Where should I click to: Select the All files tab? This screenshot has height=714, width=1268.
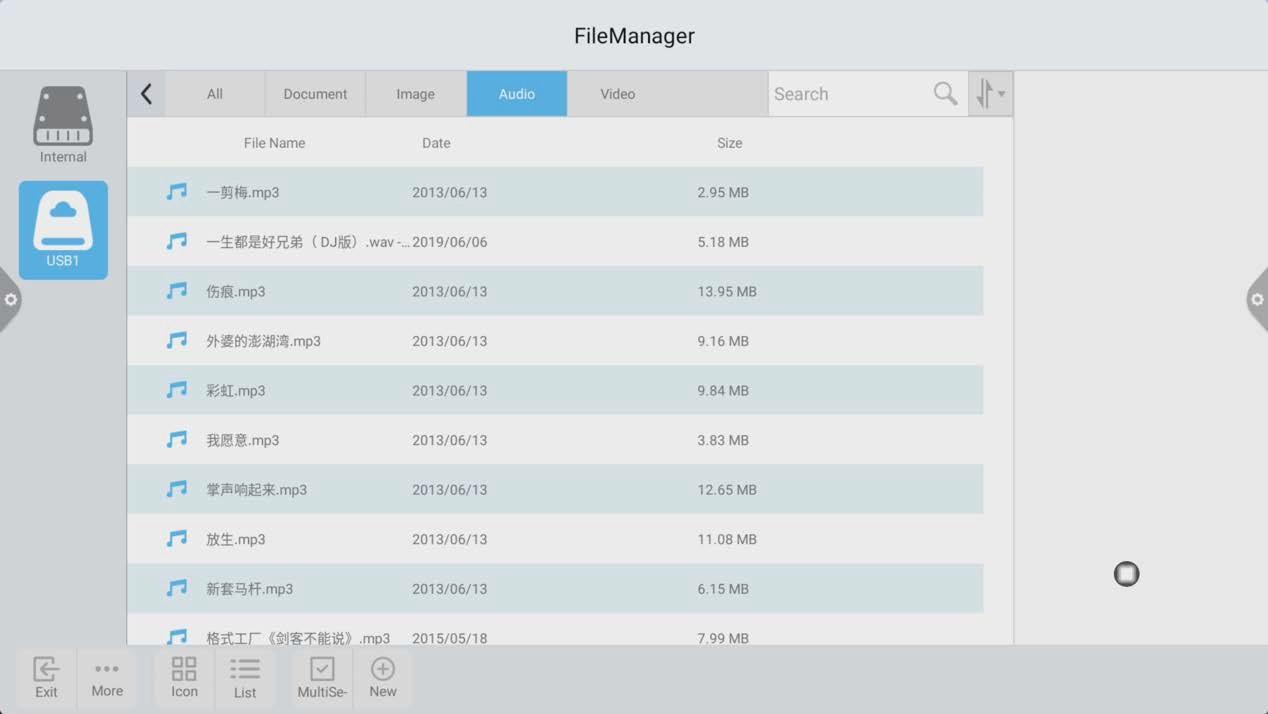[215, 94]
